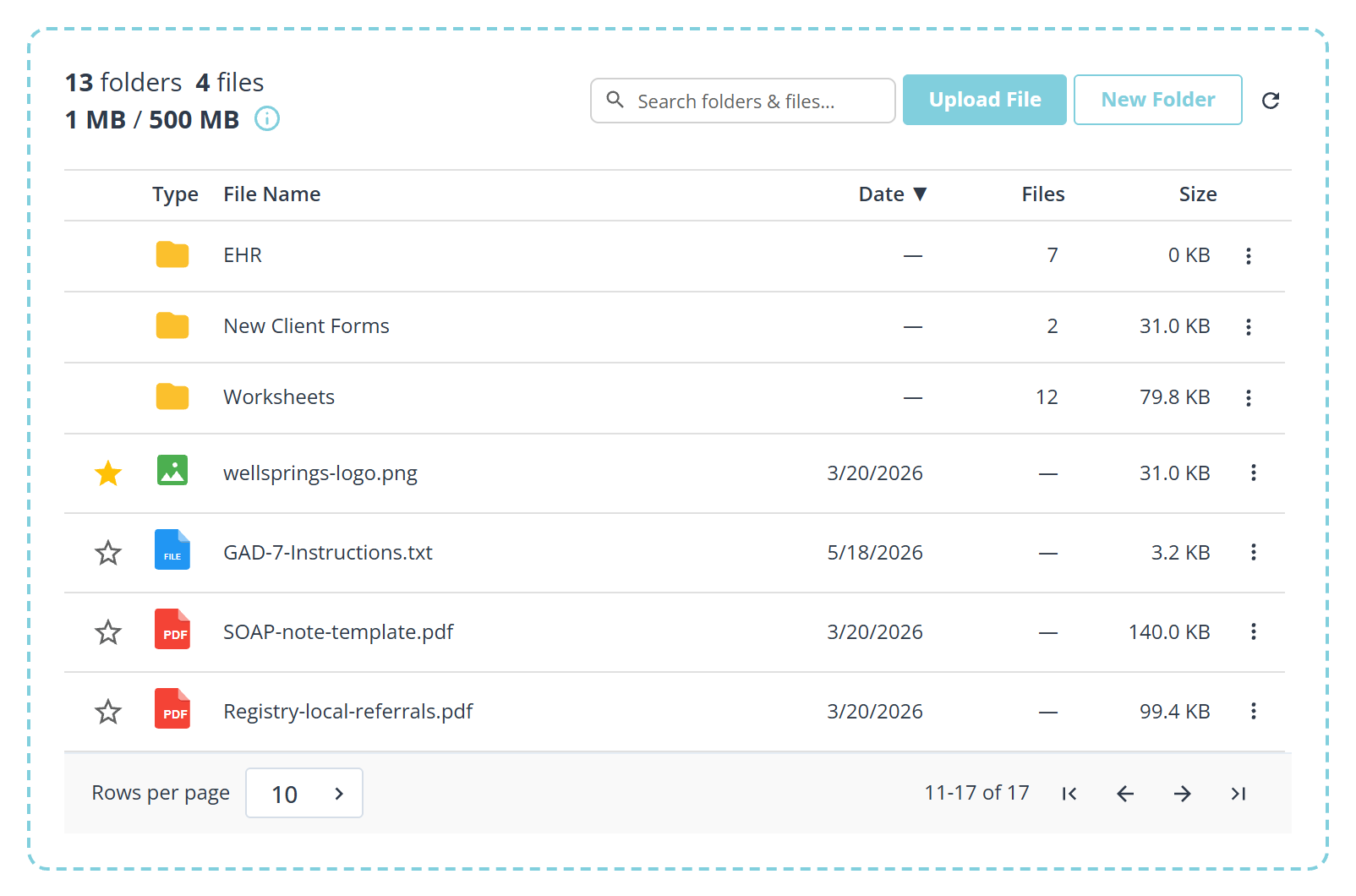
Task: Go to the first page of results
Action: pos(1069,794)
